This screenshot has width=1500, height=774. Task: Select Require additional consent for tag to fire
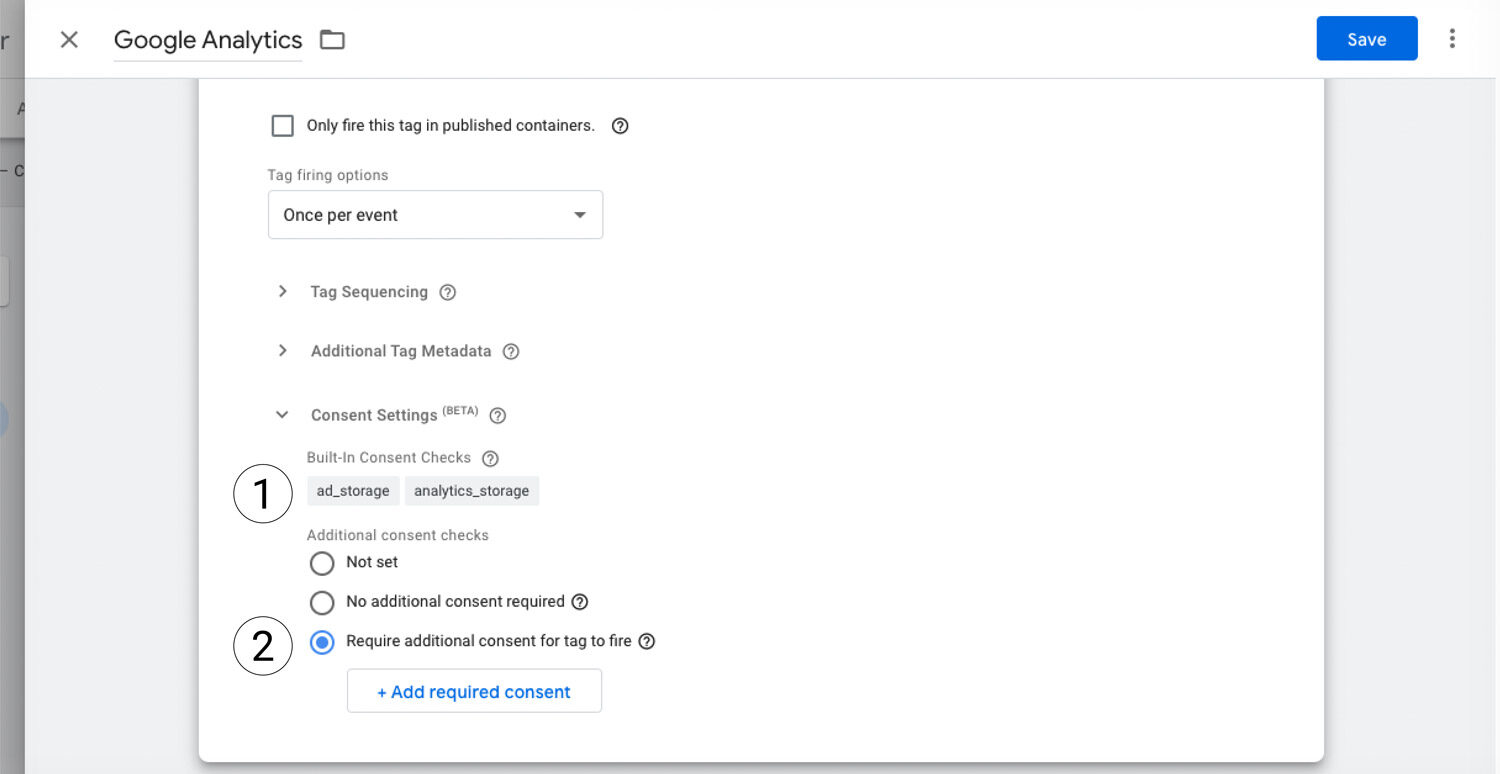(322, 642)
